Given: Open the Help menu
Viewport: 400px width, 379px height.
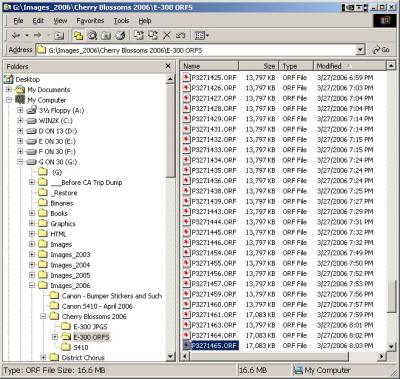Looking at the screenshot, I should pos(145,21).
